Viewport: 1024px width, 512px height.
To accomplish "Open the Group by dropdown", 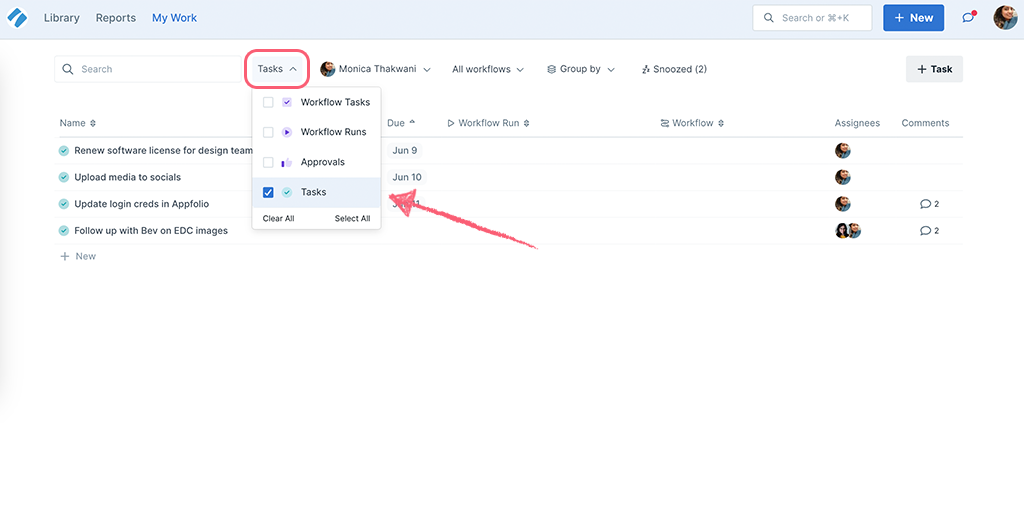I will click(x=581, y=69).
